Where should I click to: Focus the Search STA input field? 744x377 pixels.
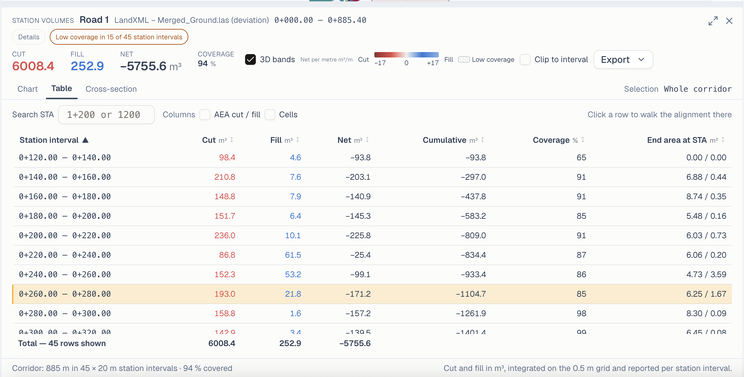pos(106,114)
